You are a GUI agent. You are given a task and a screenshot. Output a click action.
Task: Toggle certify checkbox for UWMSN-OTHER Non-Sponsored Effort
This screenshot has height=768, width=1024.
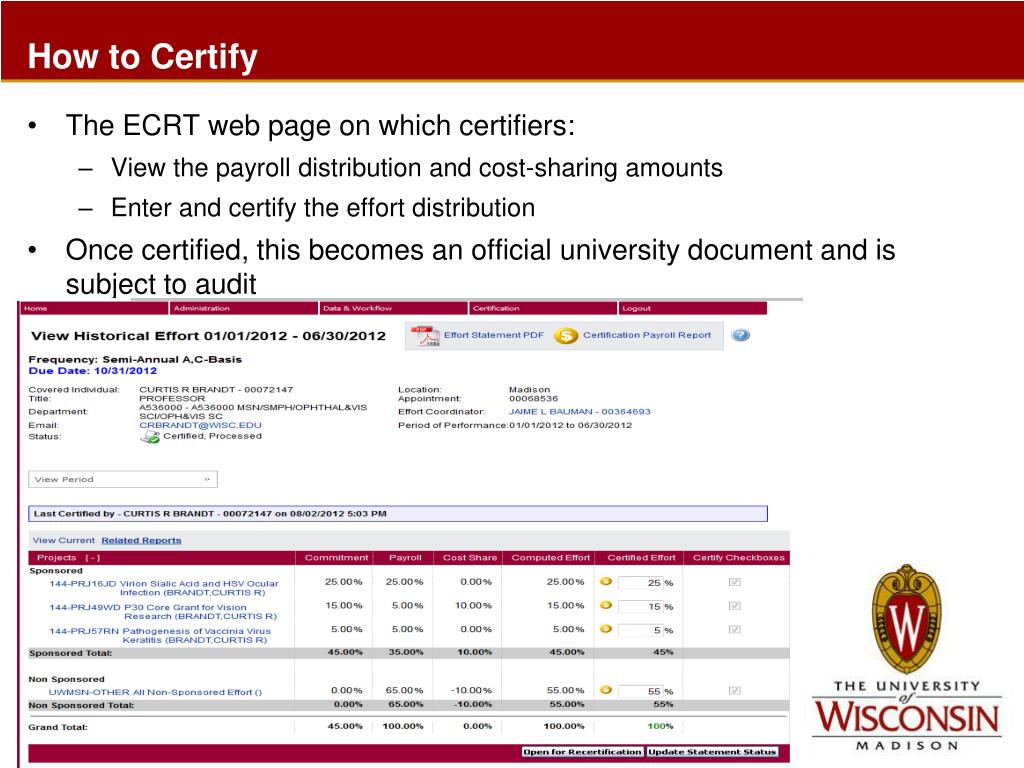(x=735, y=690)
